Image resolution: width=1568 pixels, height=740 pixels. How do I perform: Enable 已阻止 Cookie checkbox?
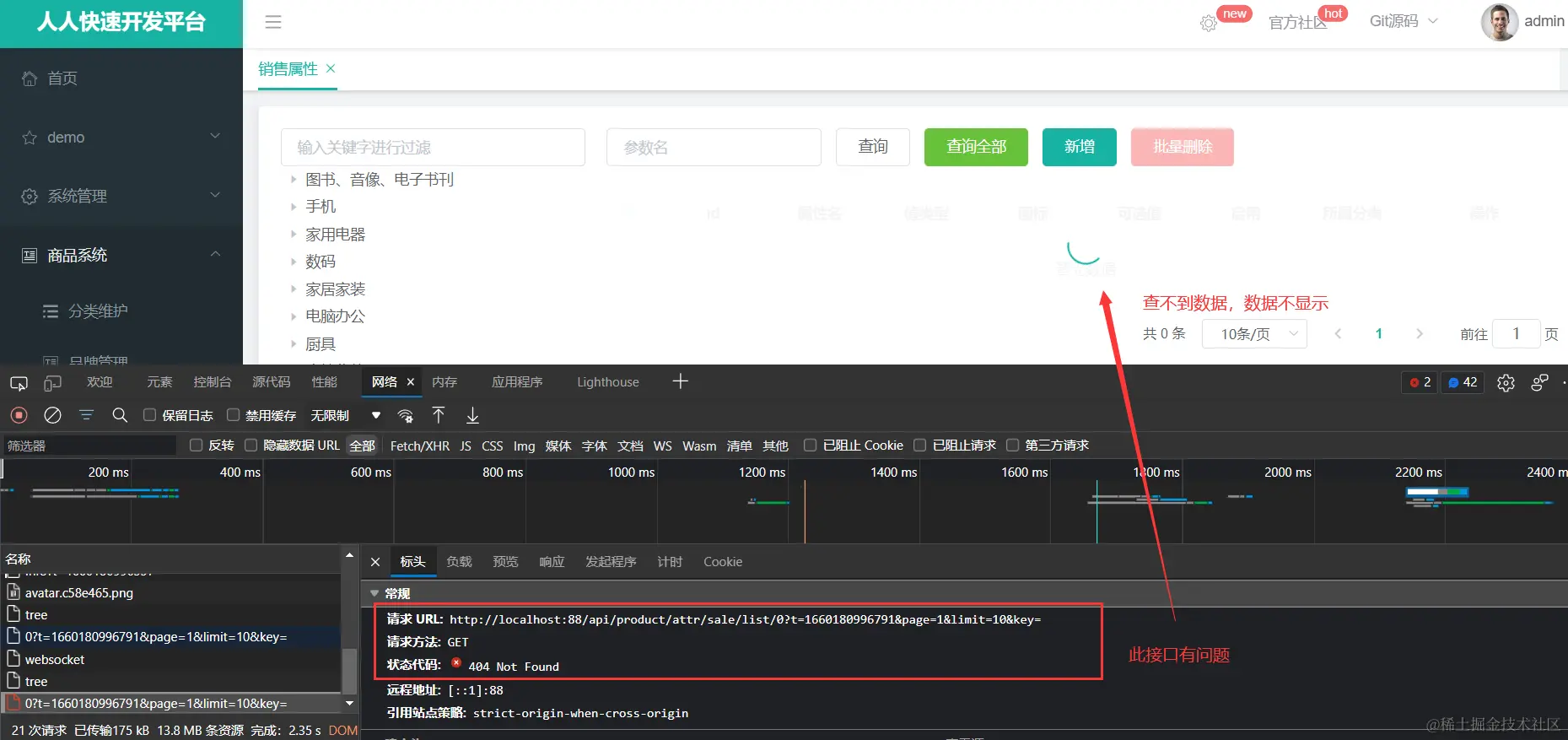810,445
